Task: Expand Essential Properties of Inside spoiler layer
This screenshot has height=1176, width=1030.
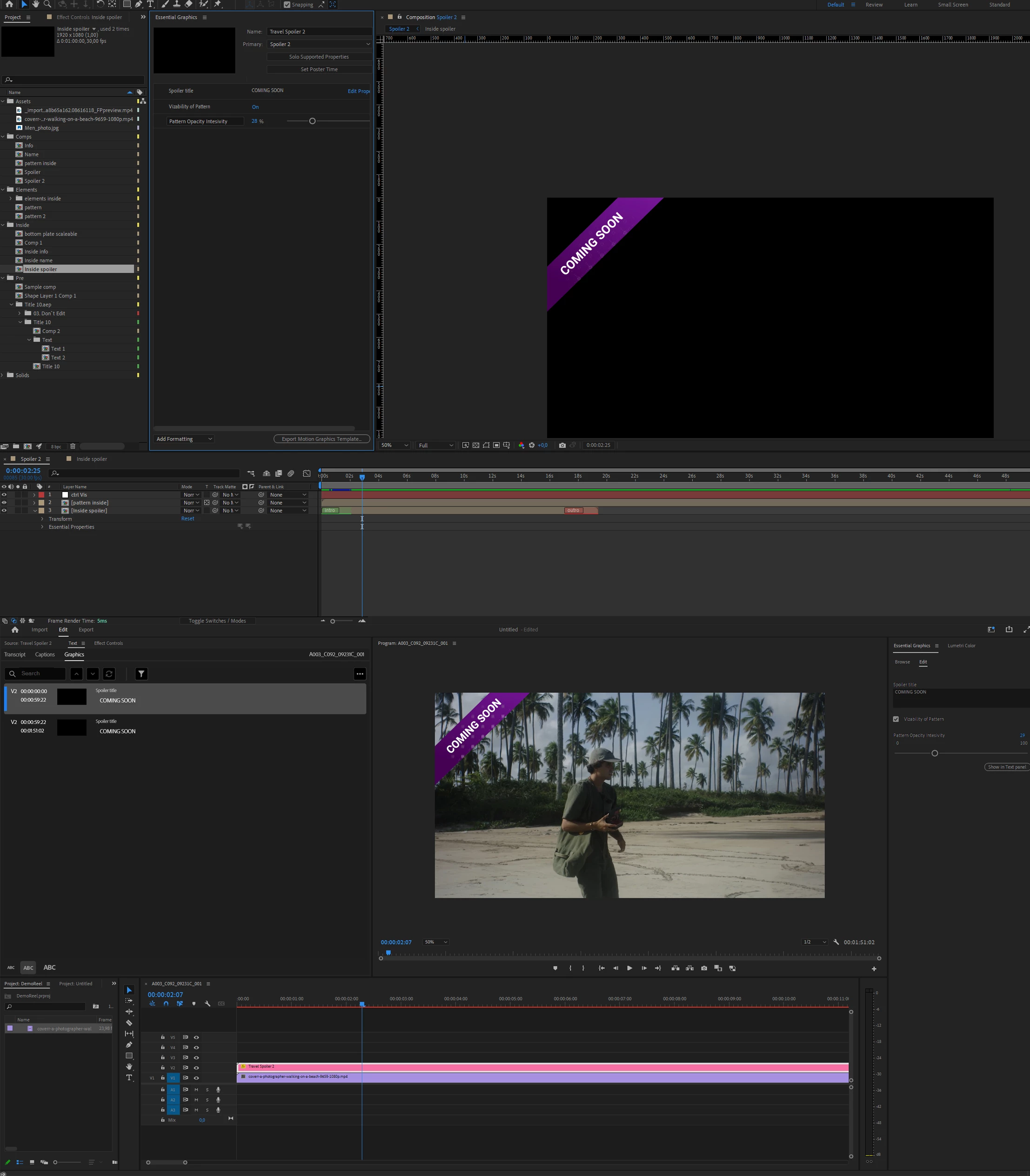Action: click(42, 527)
